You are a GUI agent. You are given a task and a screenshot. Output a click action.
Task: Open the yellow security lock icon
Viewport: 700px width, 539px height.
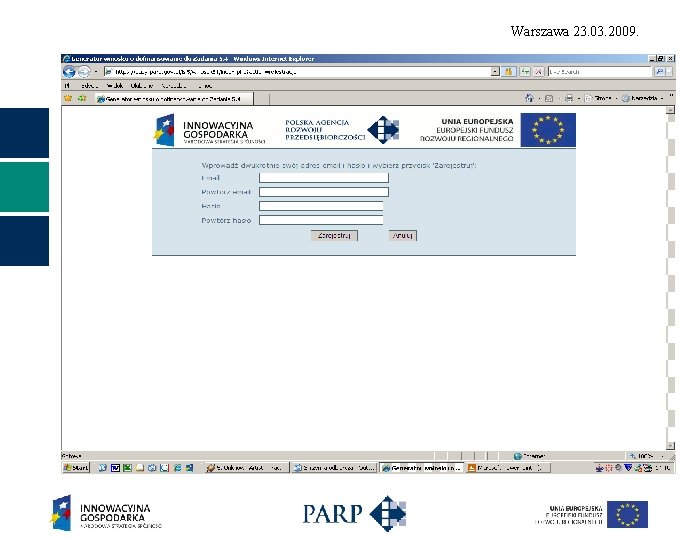tap(508, 71)
